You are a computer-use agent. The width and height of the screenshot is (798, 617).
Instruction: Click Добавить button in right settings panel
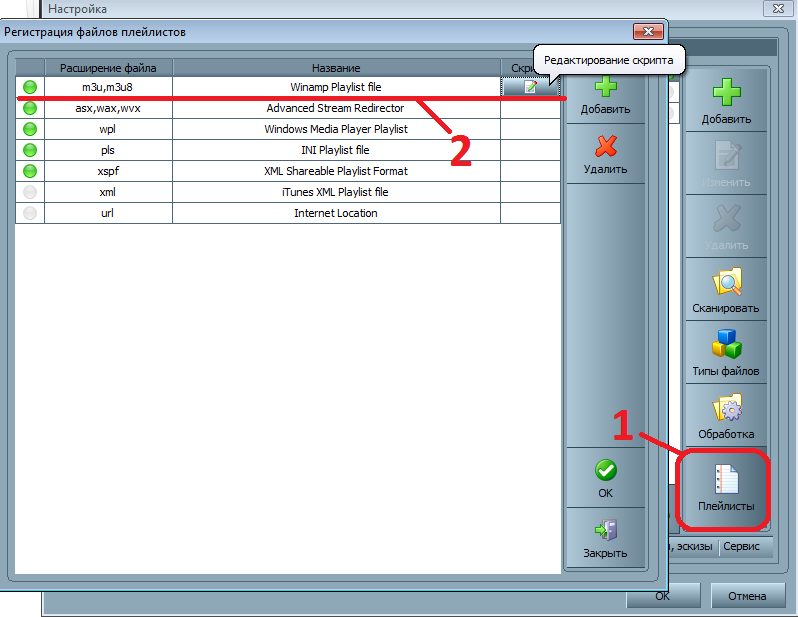pos(726,100)
